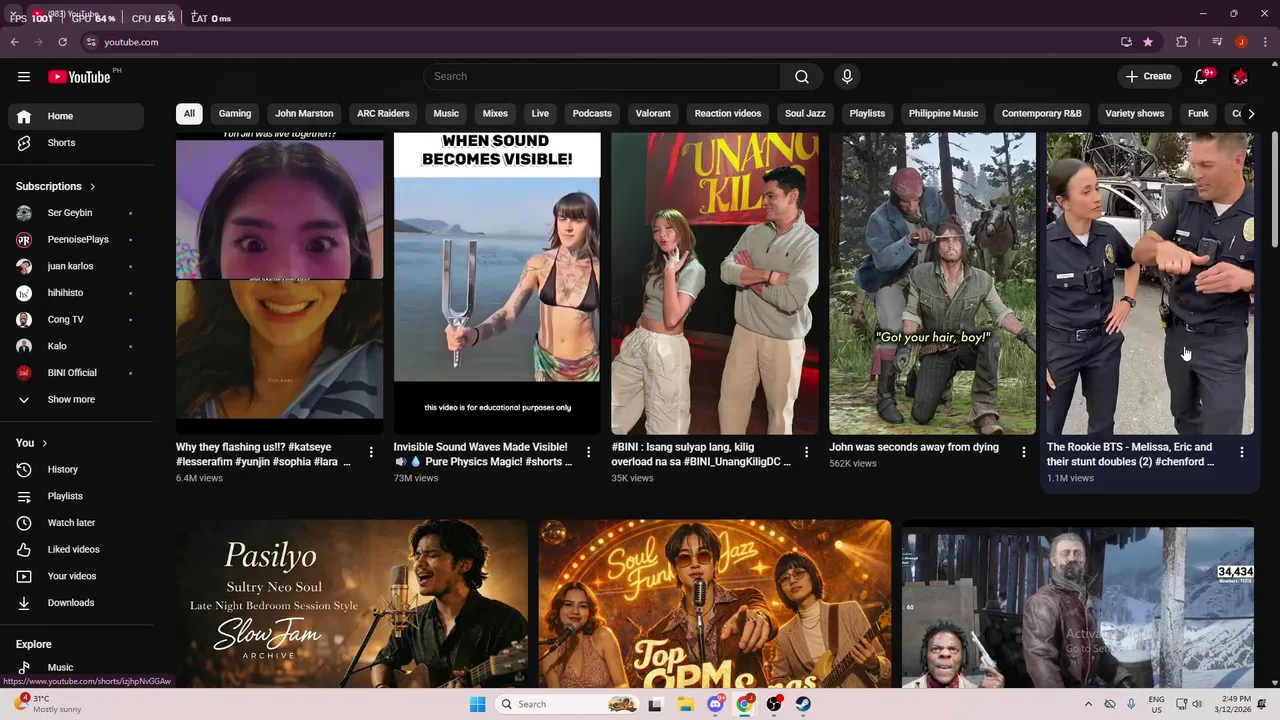
Task: Open the 'Top OPM' Soul Funk Jazz thumbnail
Action: pos(715,604)
